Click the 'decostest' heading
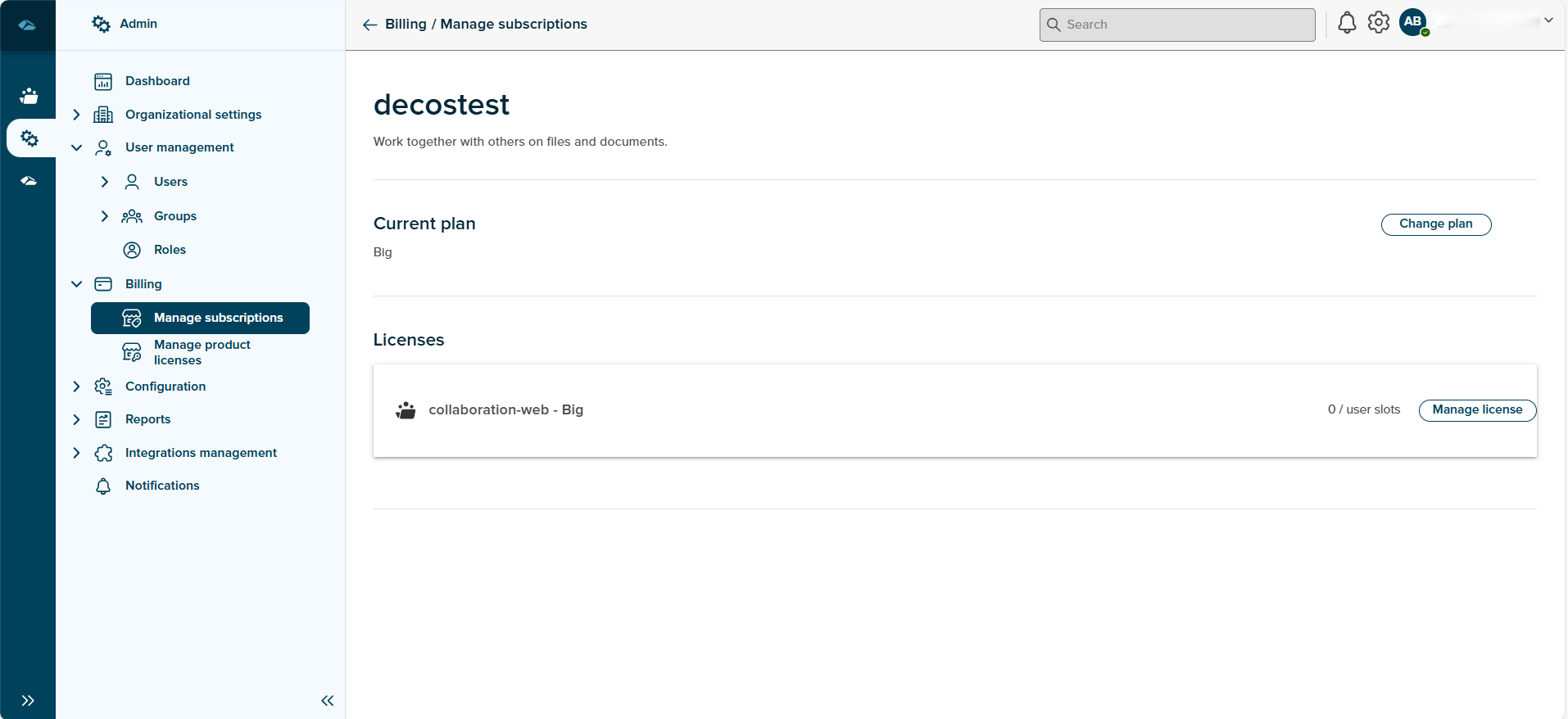This screenshot has height=719, width=1568. (442, 105)
